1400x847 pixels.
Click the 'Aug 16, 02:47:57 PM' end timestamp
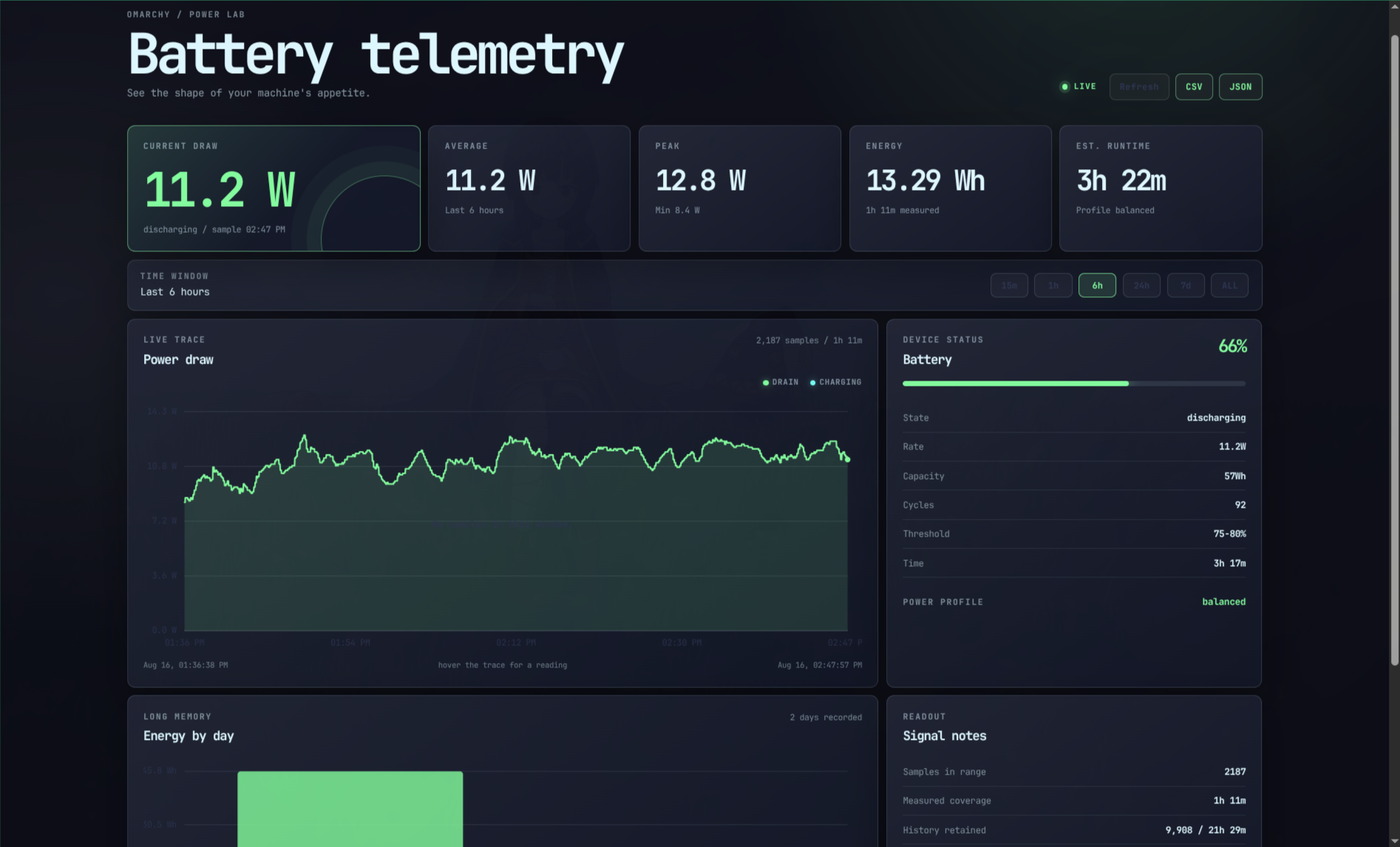[x=820, y=665]
